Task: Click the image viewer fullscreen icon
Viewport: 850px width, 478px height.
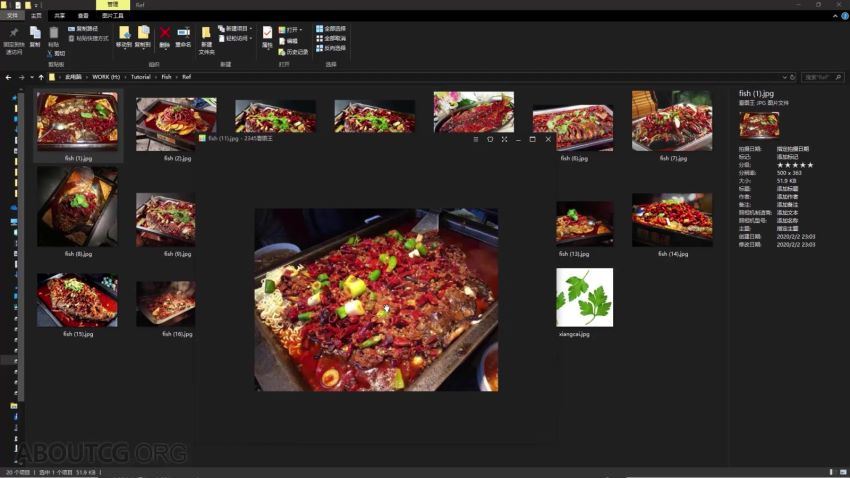Action: click(x=504, y=139)
